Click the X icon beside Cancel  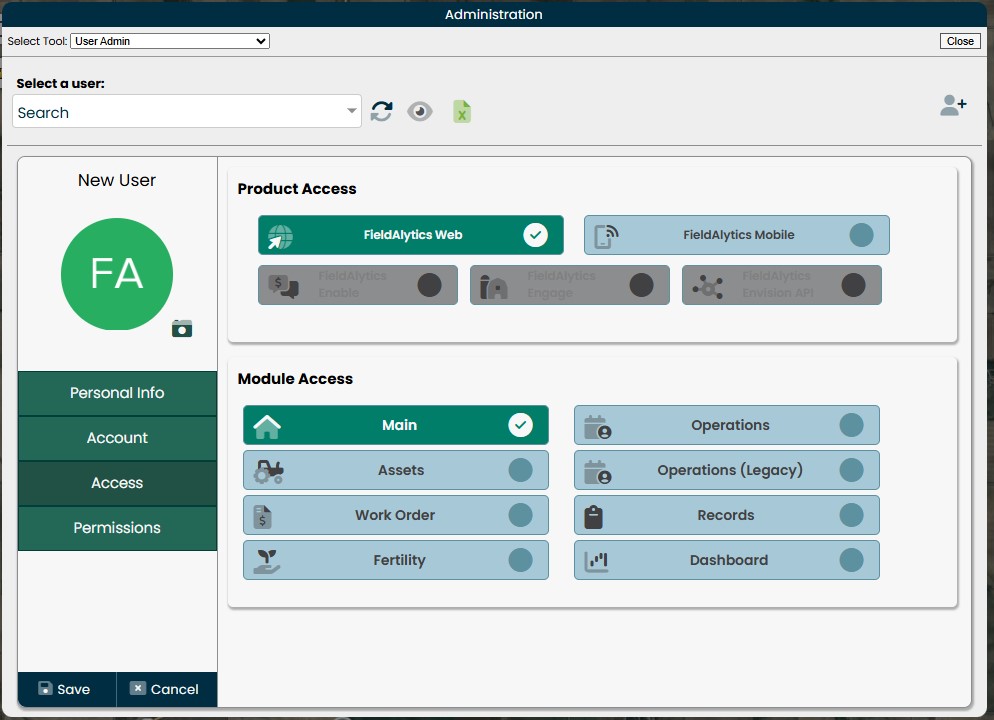point(138,688)
